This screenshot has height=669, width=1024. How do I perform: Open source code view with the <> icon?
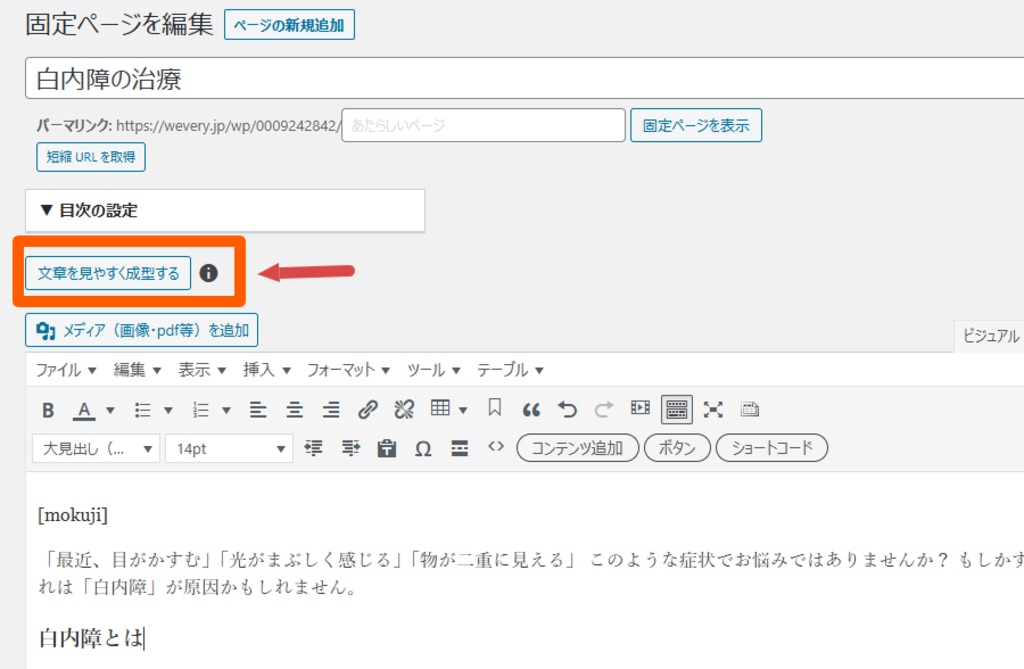(x=496, y=447)
